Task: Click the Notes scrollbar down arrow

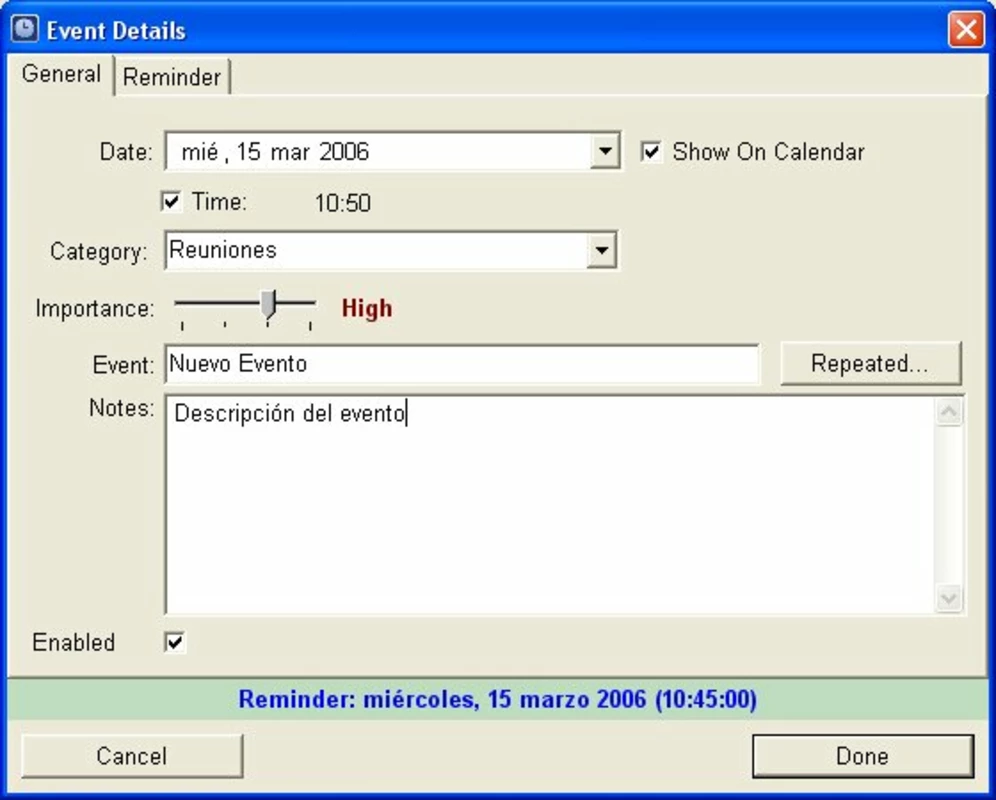Action: [x=949, y=598]
